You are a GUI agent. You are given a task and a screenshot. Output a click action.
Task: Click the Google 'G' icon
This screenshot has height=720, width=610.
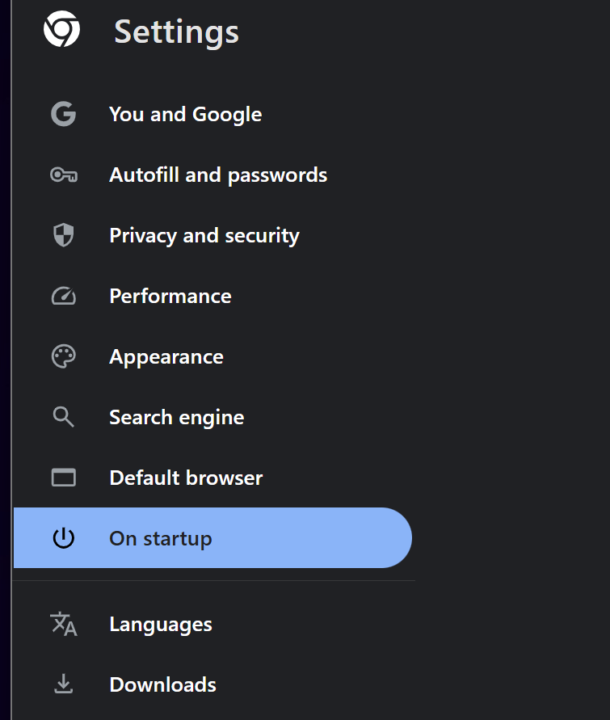pyautogui.click(x=63, y=115)
